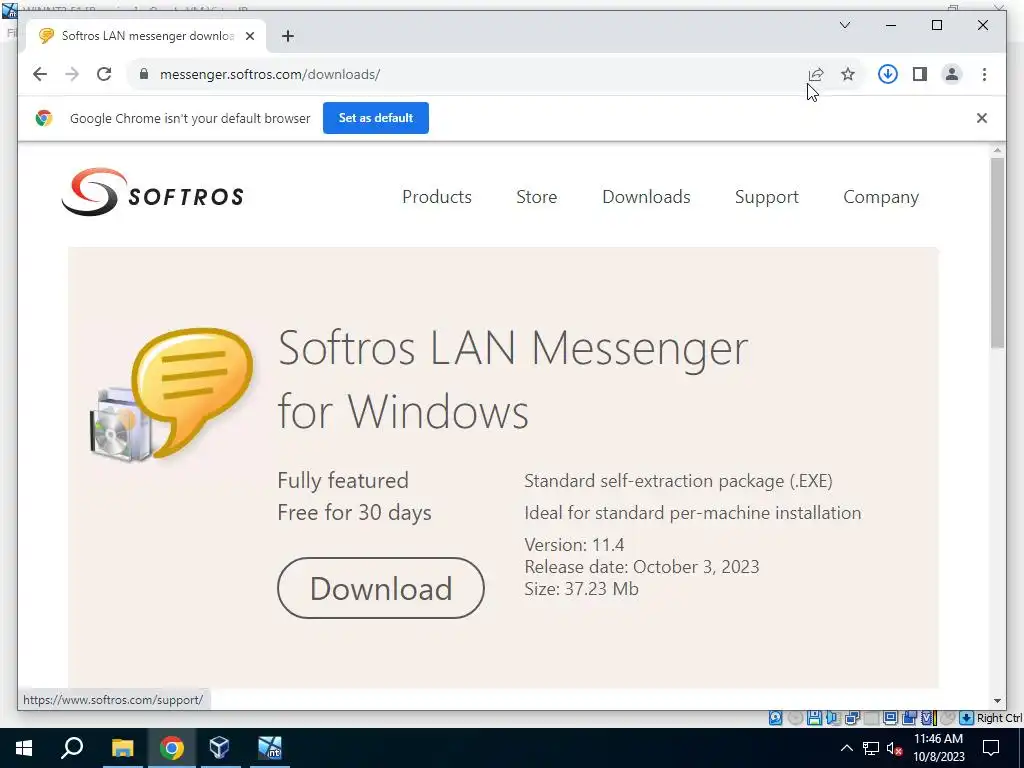
Task: Open the Company menu item
Action: [881, 197]
